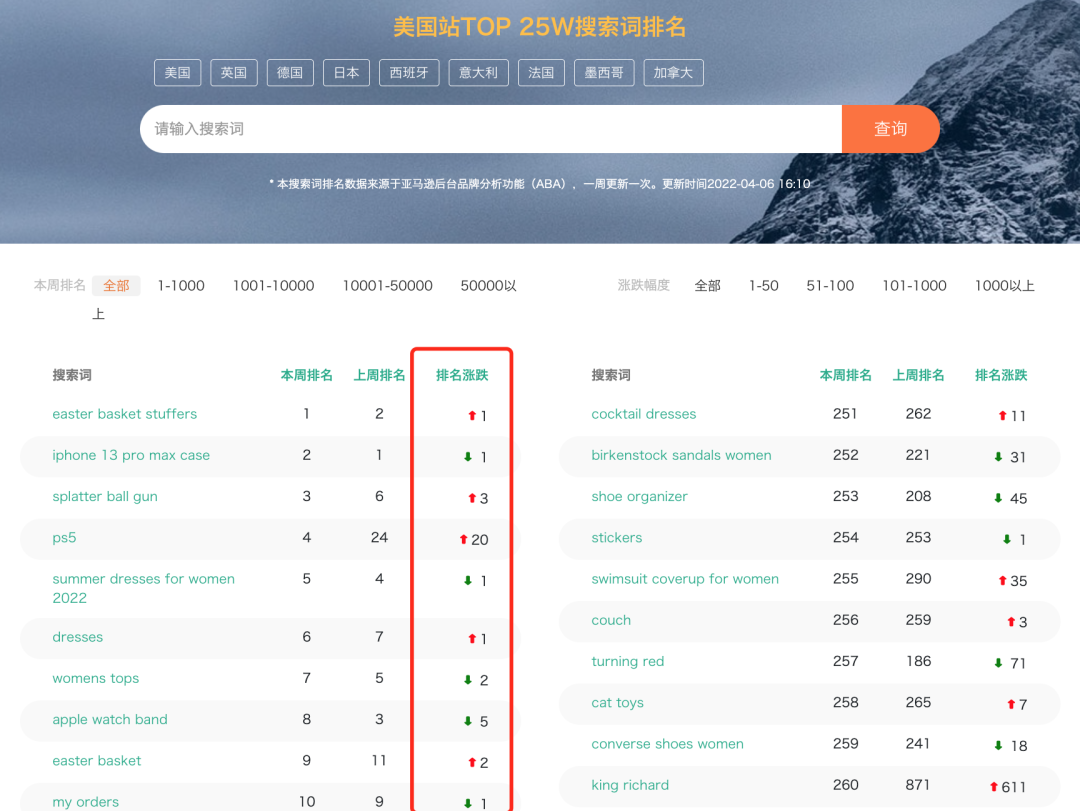This screenshot has width=1080, height=811.
Task: Open the apple watch band keyword link
Action: tap(110, 719)
